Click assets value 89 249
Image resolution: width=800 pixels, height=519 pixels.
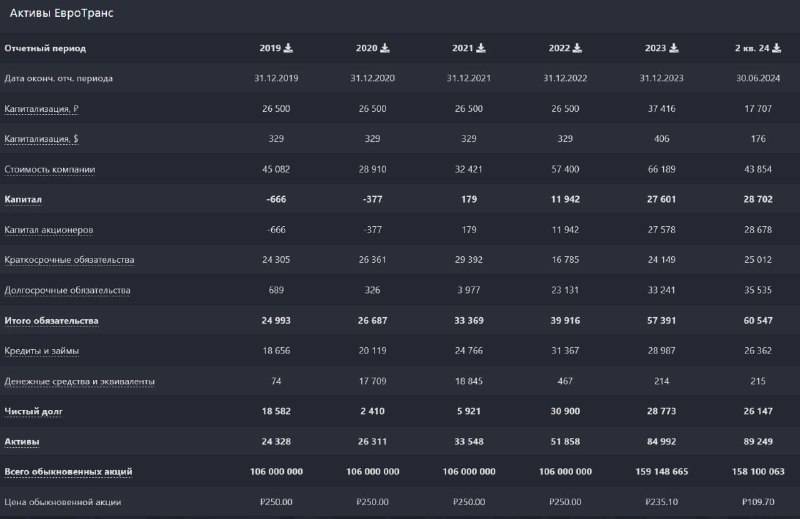758,441
